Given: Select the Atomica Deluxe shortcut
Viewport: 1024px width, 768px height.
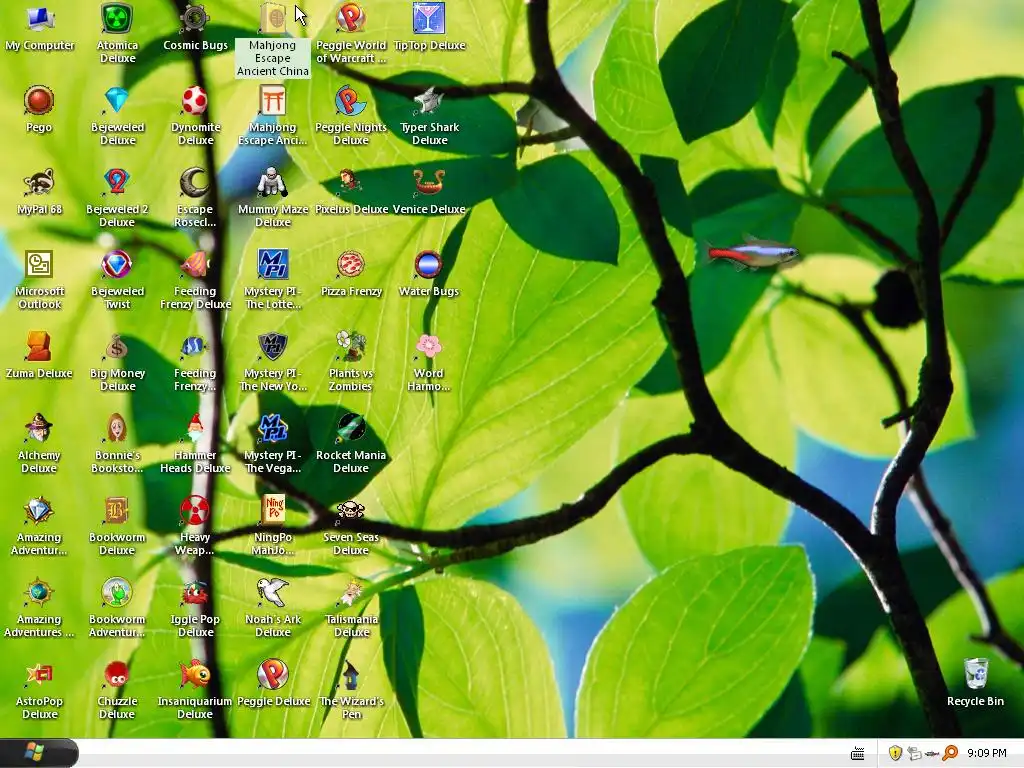Looking at the screenshot, I should (118, 19).
